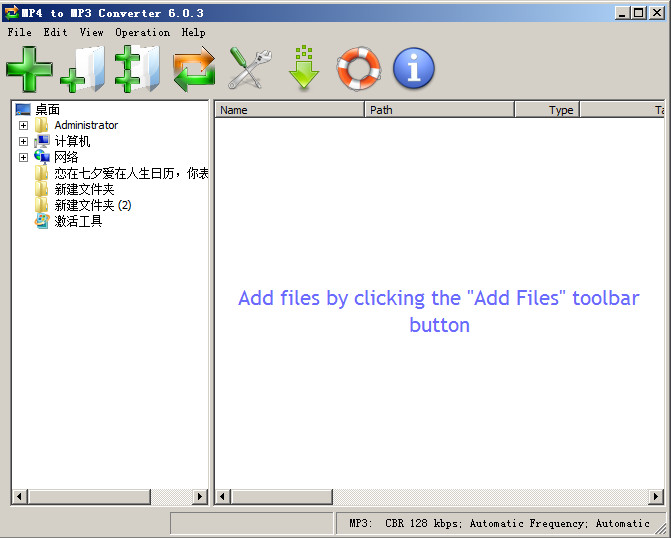Expand the 计算机 tree node

pos(24,141)
